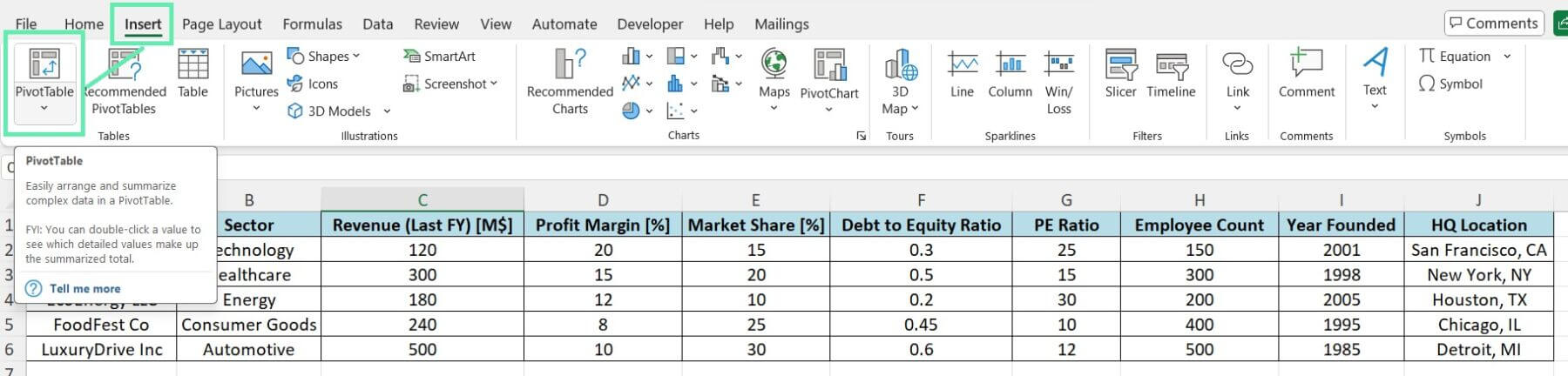The height and width of the screenshot is (376, 1568).
Task: Click the PivotChart icon
Action: (x=829, y=64)
